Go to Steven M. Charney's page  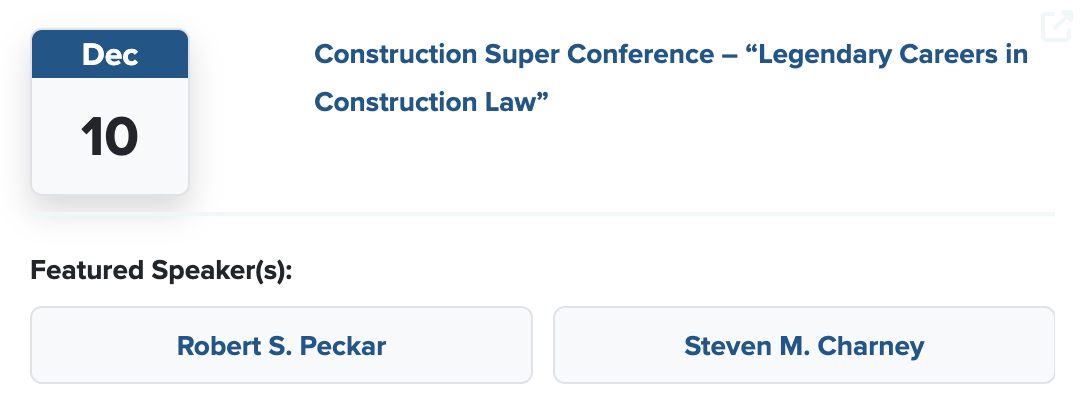pos(804,346)
